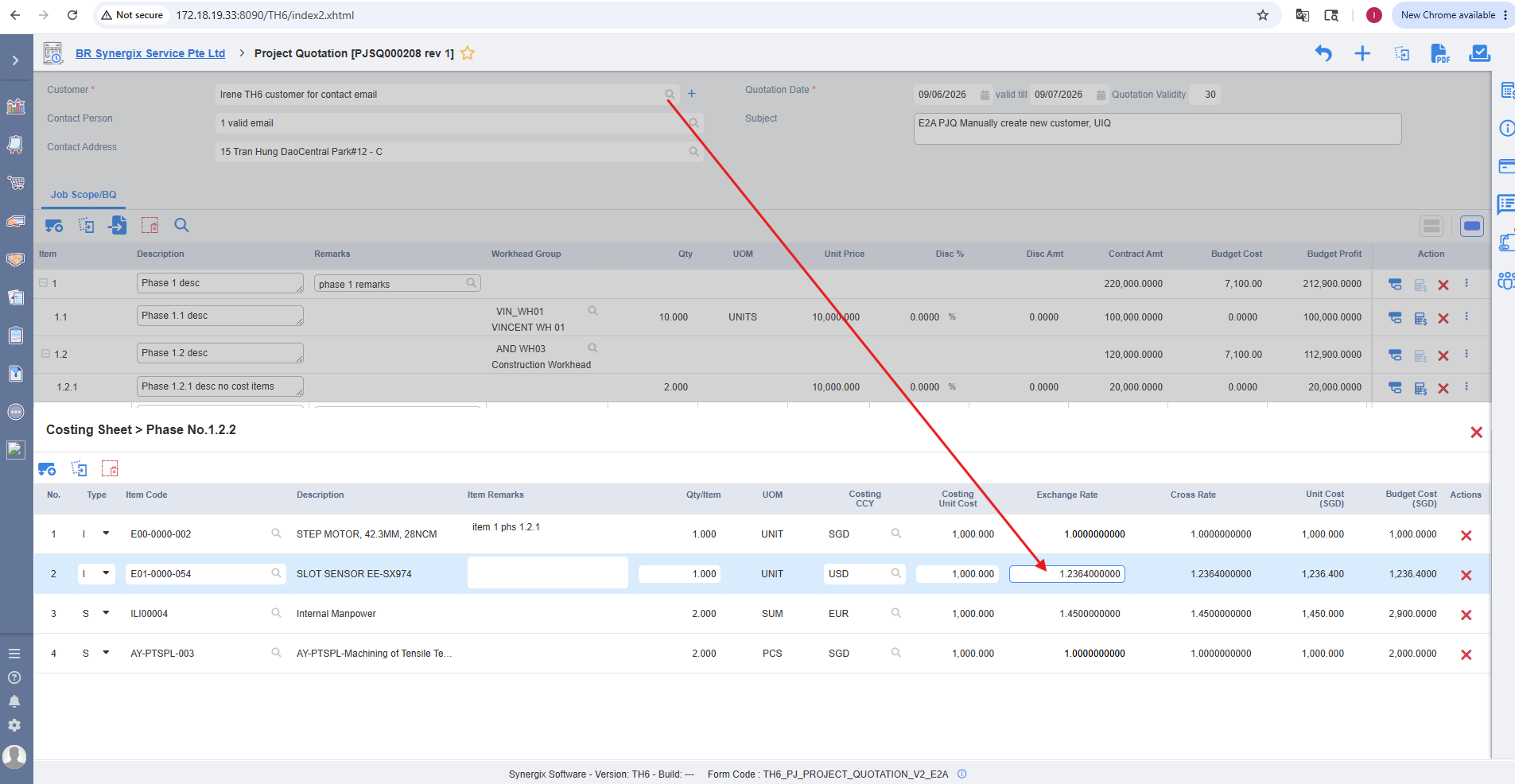Mark Project Quotation as favorite with star

click(468, 53)
